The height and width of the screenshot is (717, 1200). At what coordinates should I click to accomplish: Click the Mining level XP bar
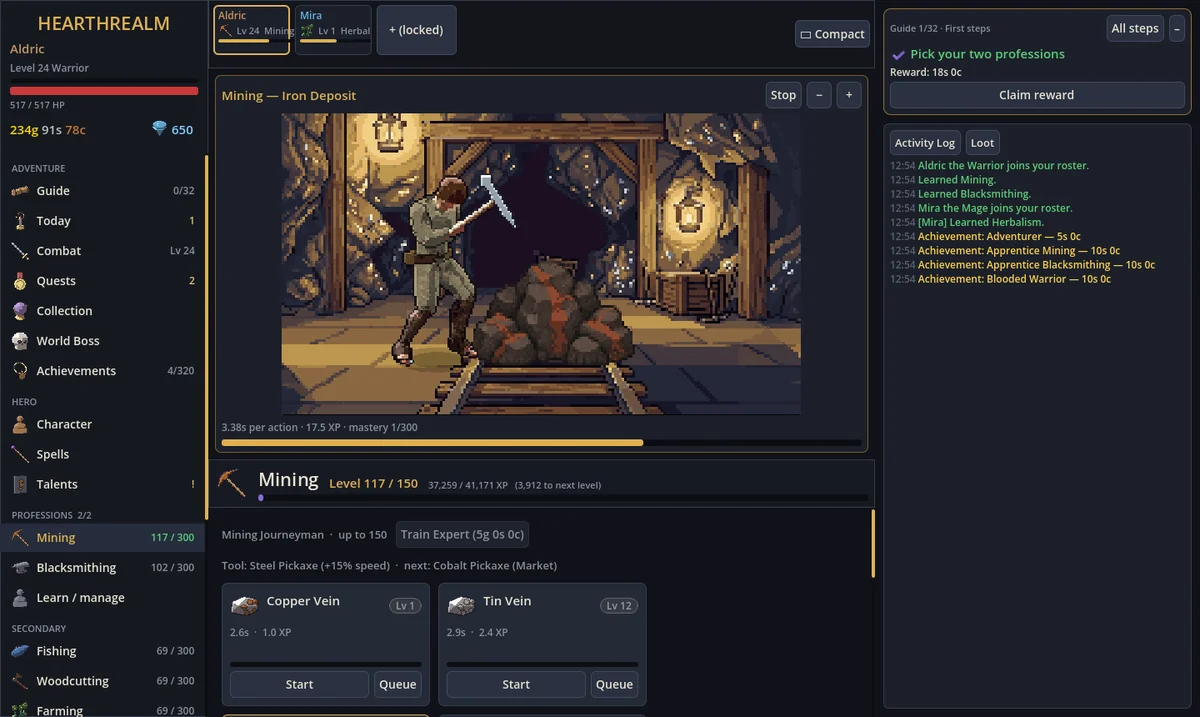[x=563, y=497]
